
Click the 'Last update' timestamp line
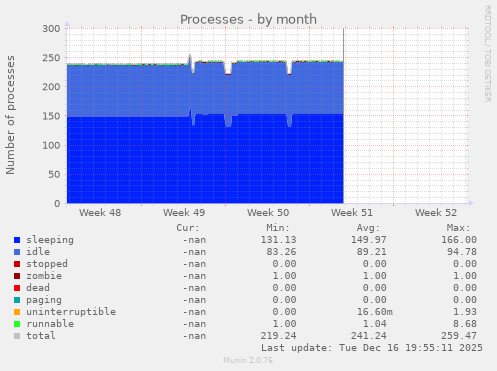pos(372,348)
